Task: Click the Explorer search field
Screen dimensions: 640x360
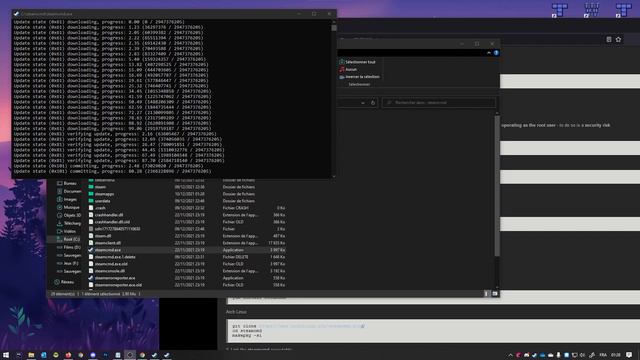Action: point(439,103)
